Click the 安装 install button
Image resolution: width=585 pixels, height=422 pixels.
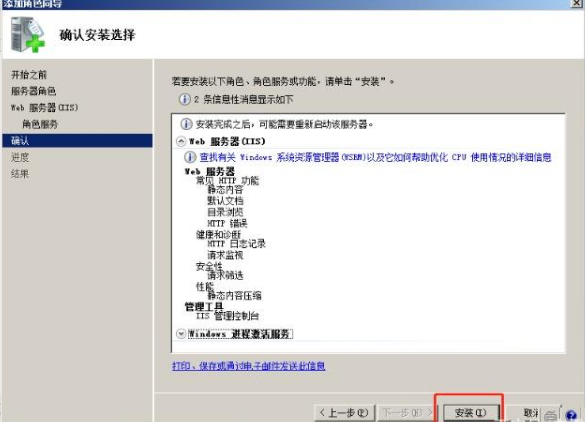point(470,413)
